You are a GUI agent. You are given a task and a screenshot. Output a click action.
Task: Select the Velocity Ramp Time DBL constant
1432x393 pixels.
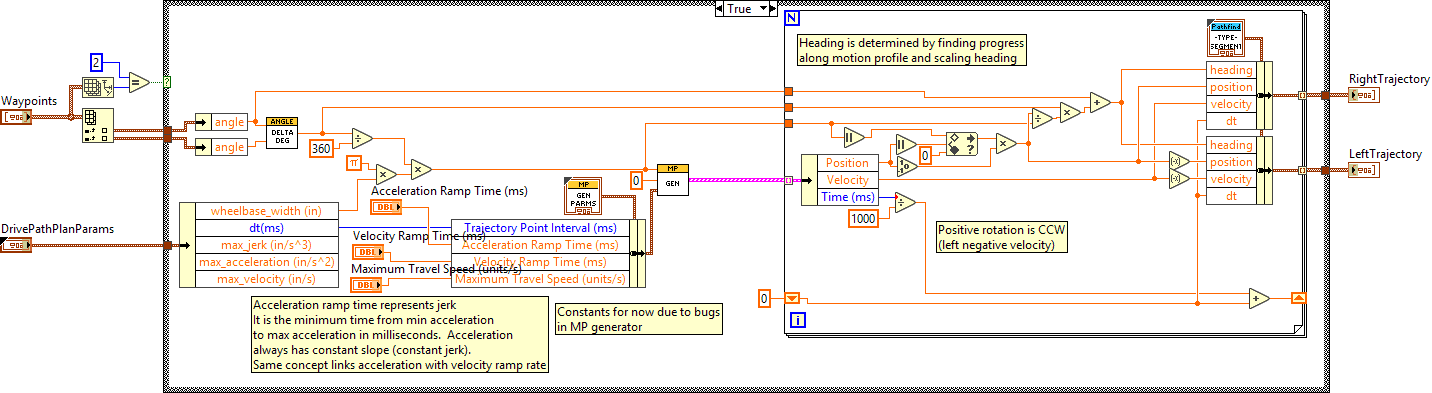(368, 252)
